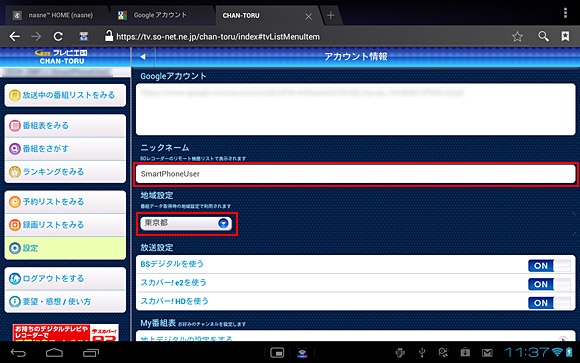
Task: Tap the Android debug notification icon
Action: (400, 353)
